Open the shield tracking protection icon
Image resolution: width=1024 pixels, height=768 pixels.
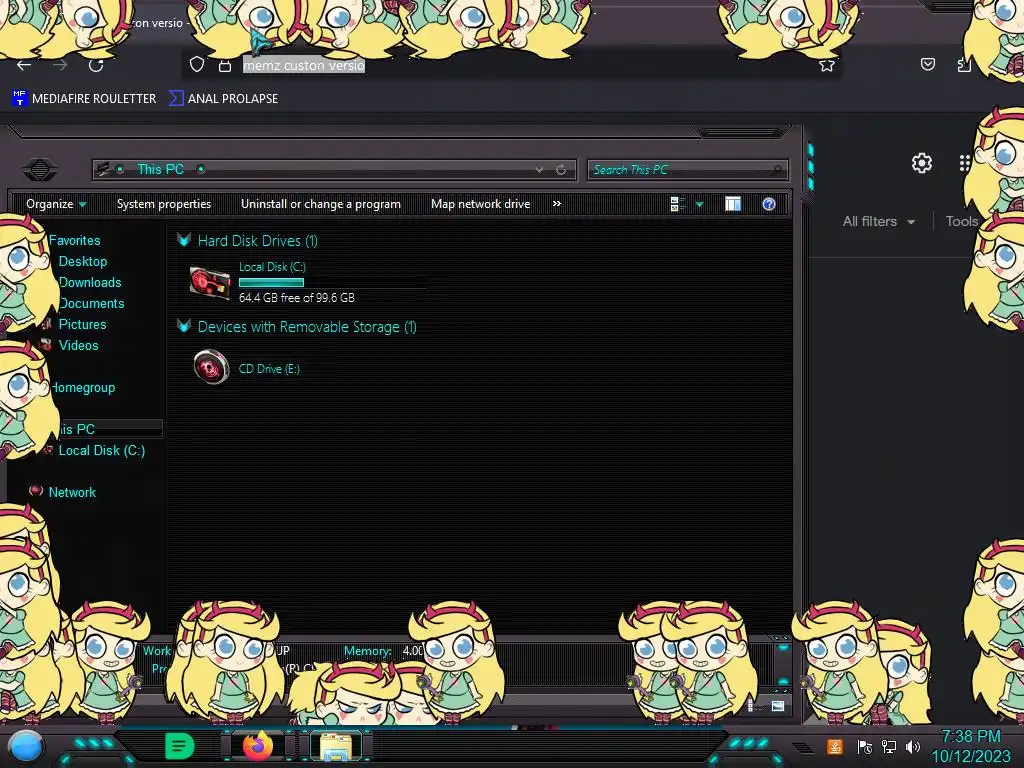pyautogui.click(x=197, y=65)
